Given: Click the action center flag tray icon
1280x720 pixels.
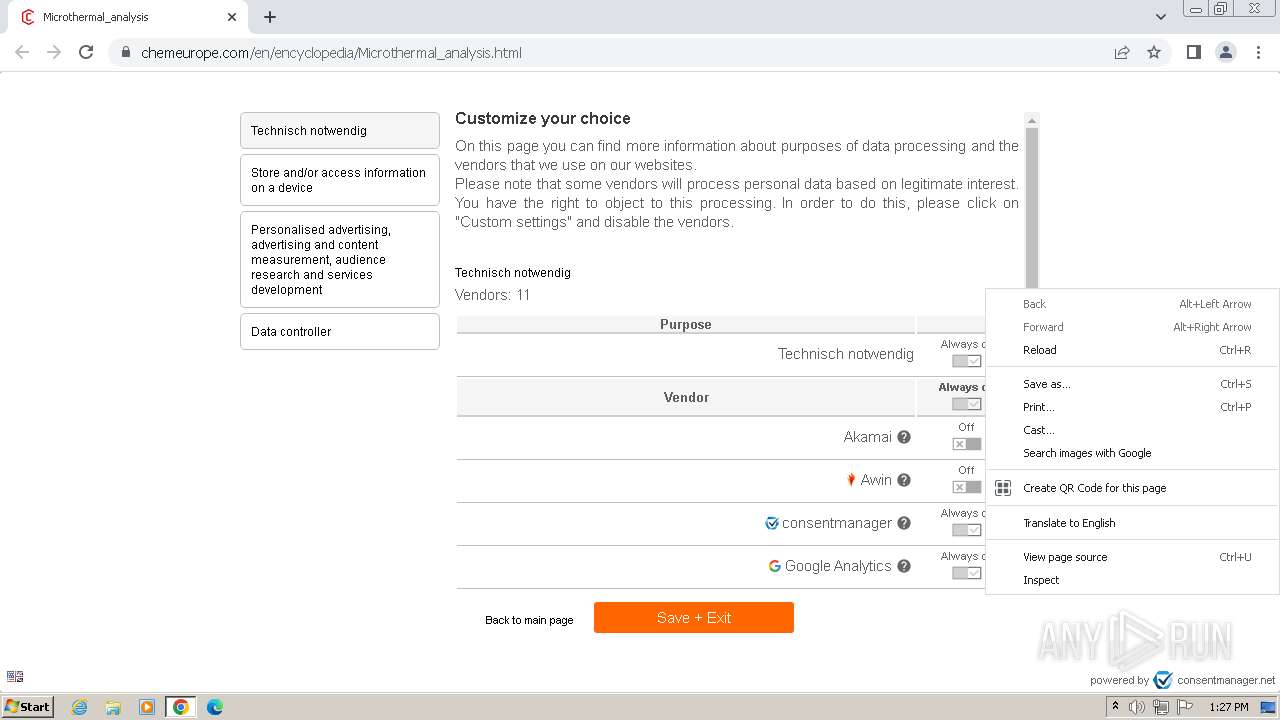Looking at the screenshot, I should tap(1185, 707).
